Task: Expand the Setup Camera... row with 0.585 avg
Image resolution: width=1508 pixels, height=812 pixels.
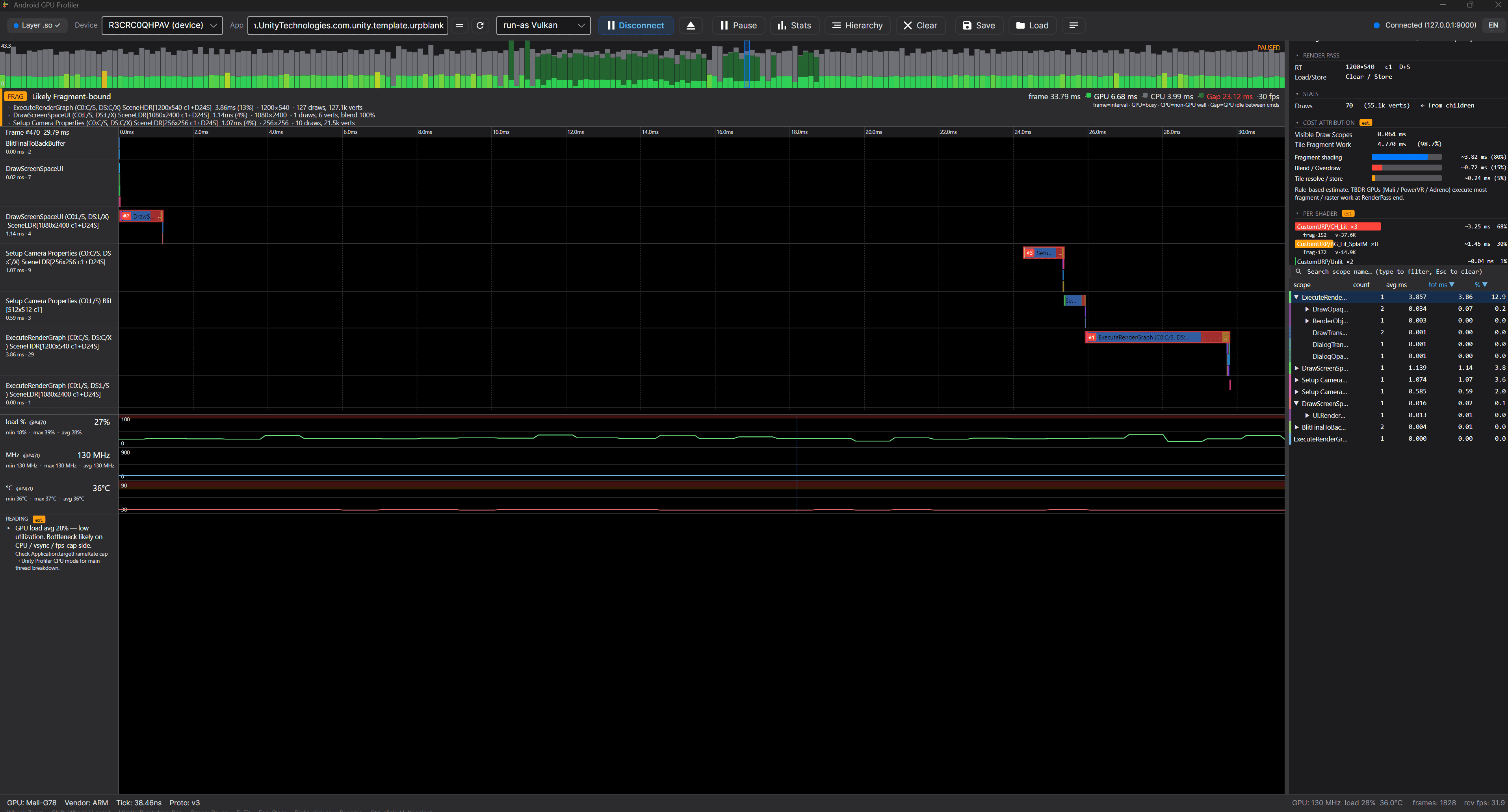Action: pos(1297,391)
